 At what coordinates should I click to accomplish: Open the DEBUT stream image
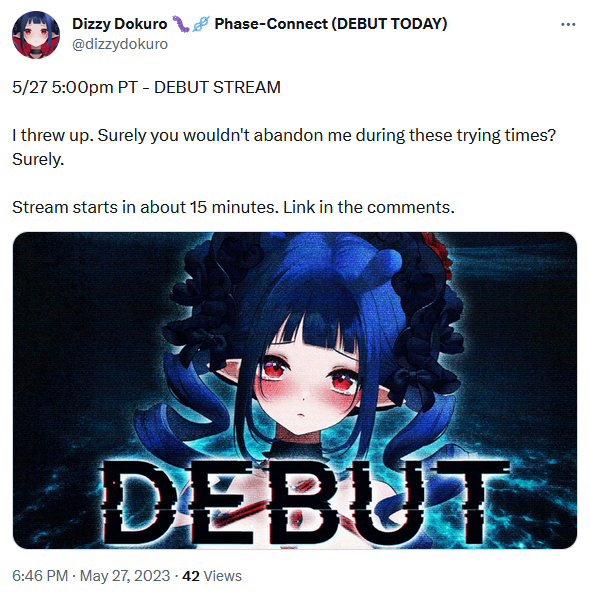coord(295,390)
